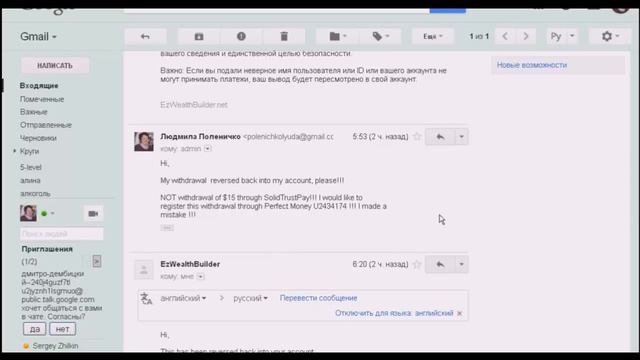Open the Помеченные starred folder
The image size is (640, 360).
tap(42, 99)
